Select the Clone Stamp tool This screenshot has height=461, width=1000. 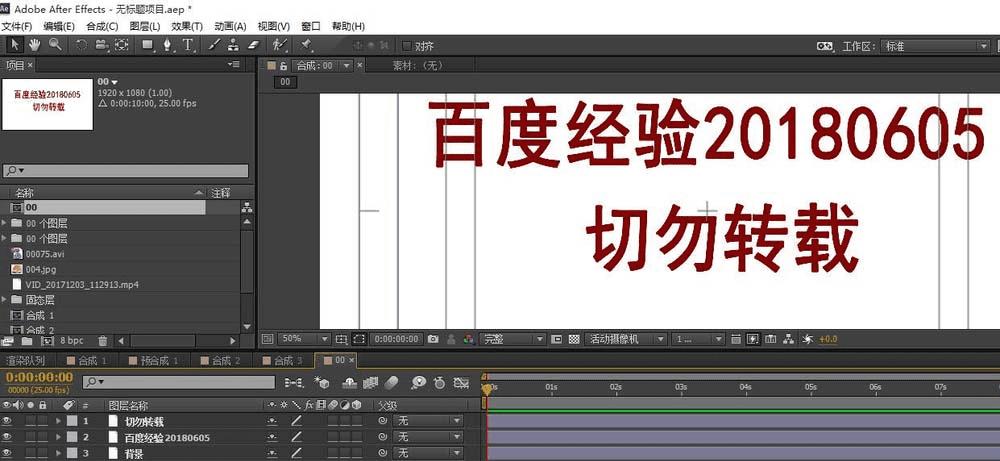(x=234, y=45)
